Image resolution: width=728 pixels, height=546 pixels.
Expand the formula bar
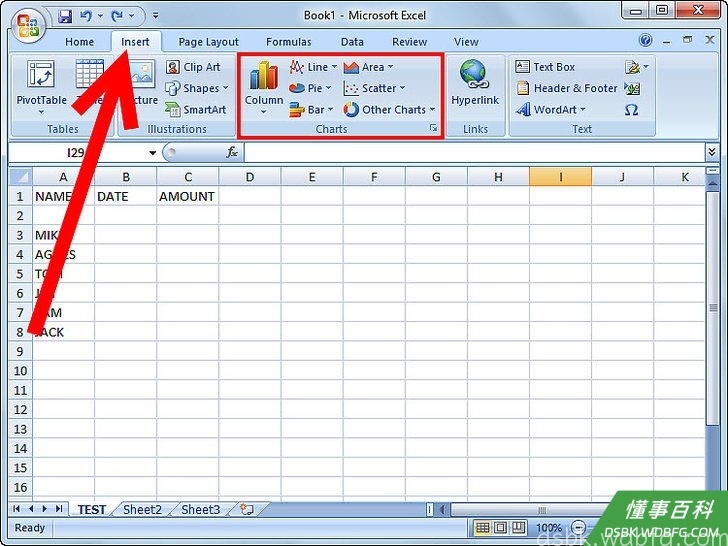pyautogui.click(x=712, y=152)
